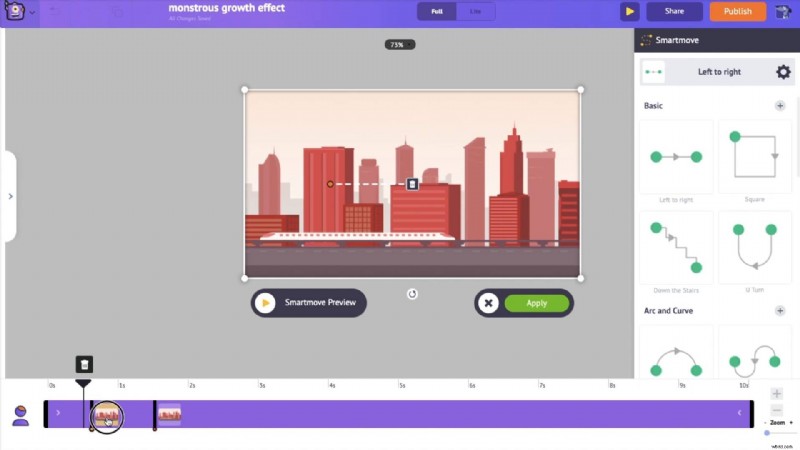This screenshot has width=800, height=450.
Task: Choose the Down the Stairs path preset
Action: click(676, 248)
